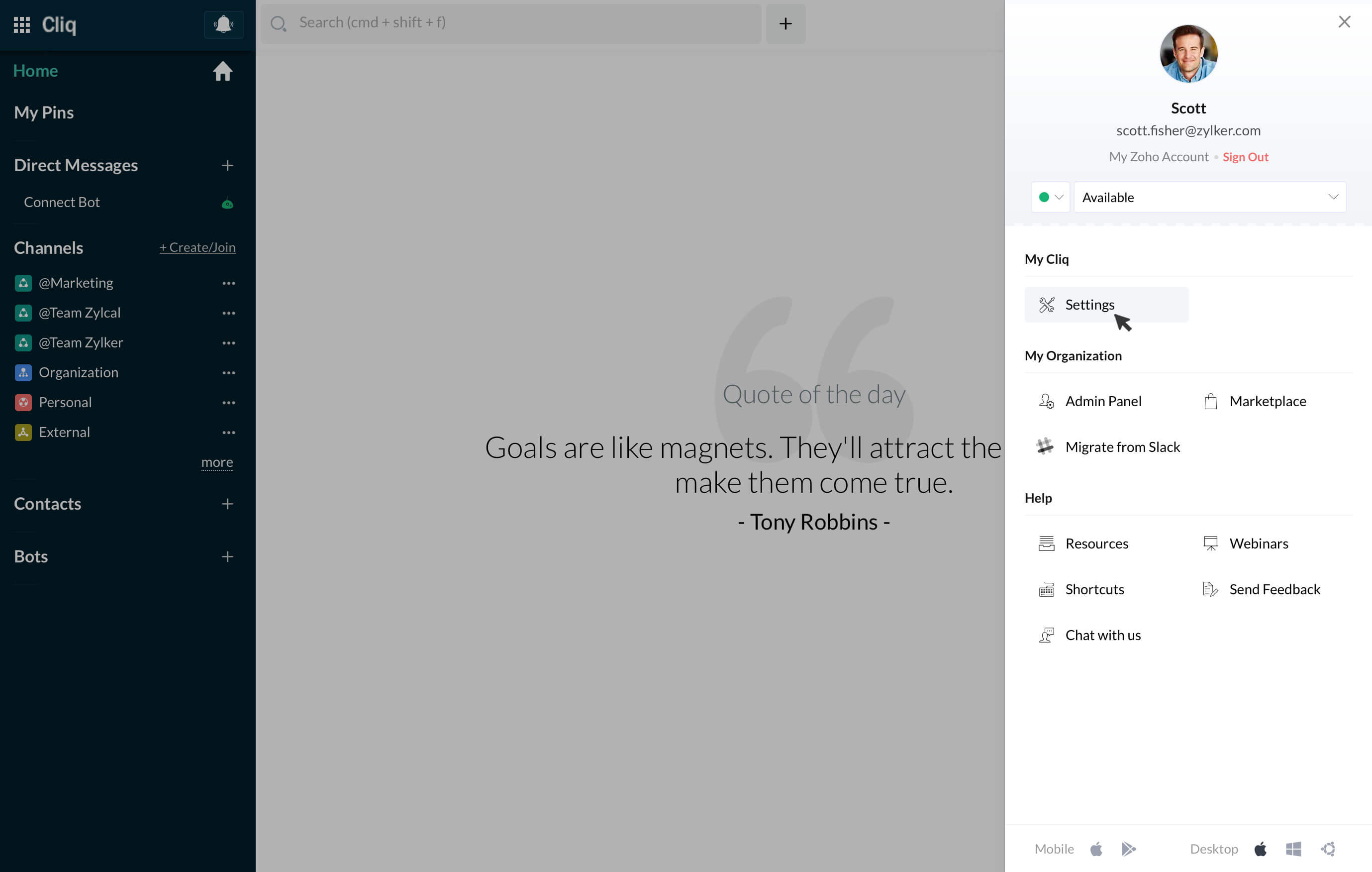Open My Pins section
Screen dimensions: 1372x872
click(x=44, y=112)
